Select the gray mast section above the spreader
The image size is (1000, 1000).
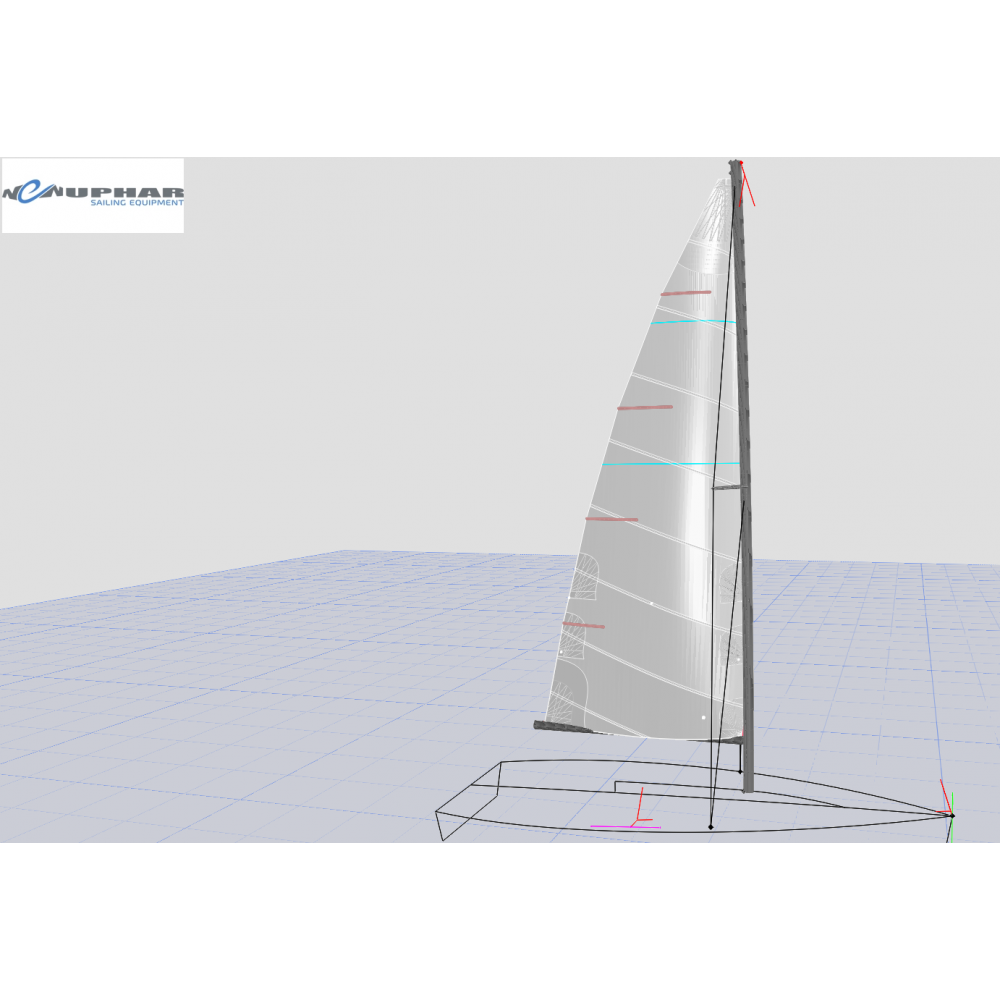(x=740, y=330)
